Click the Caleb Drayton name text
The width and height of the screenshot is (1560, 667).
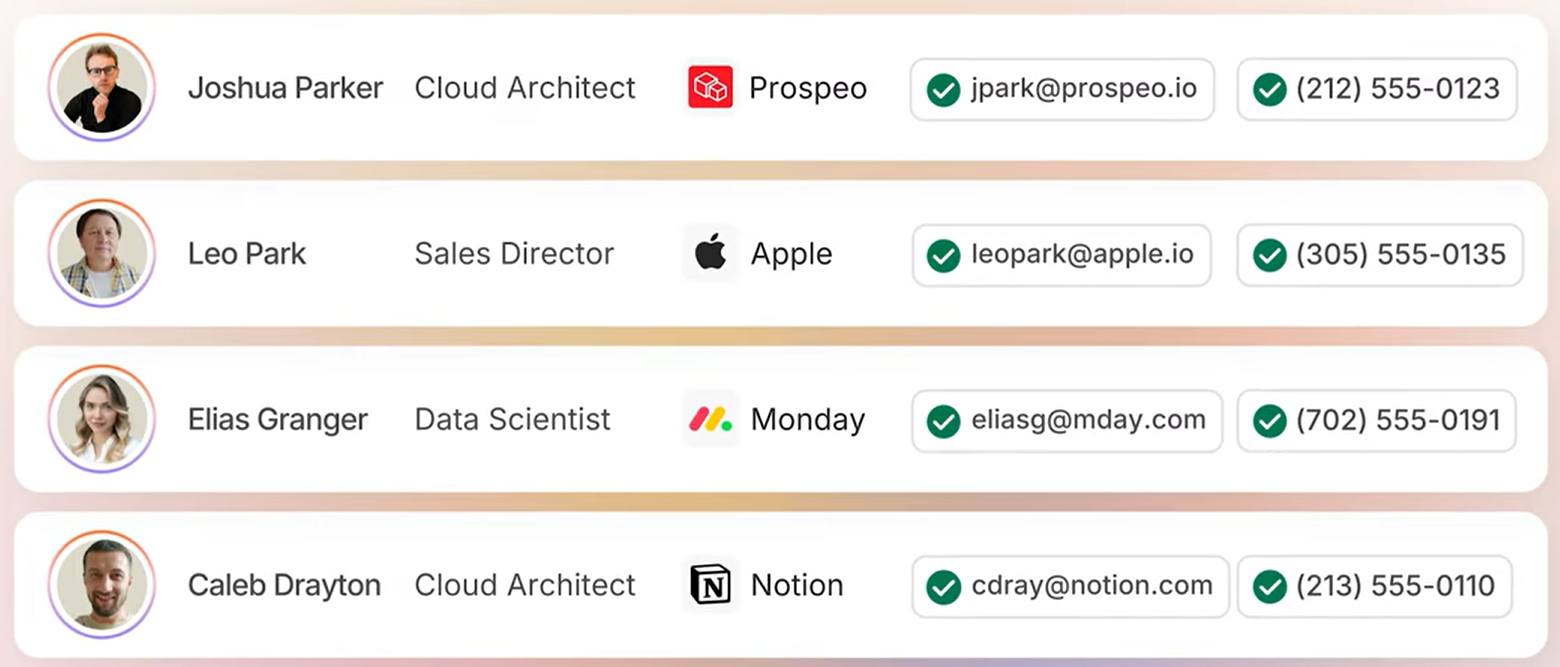tap(284, 585)
